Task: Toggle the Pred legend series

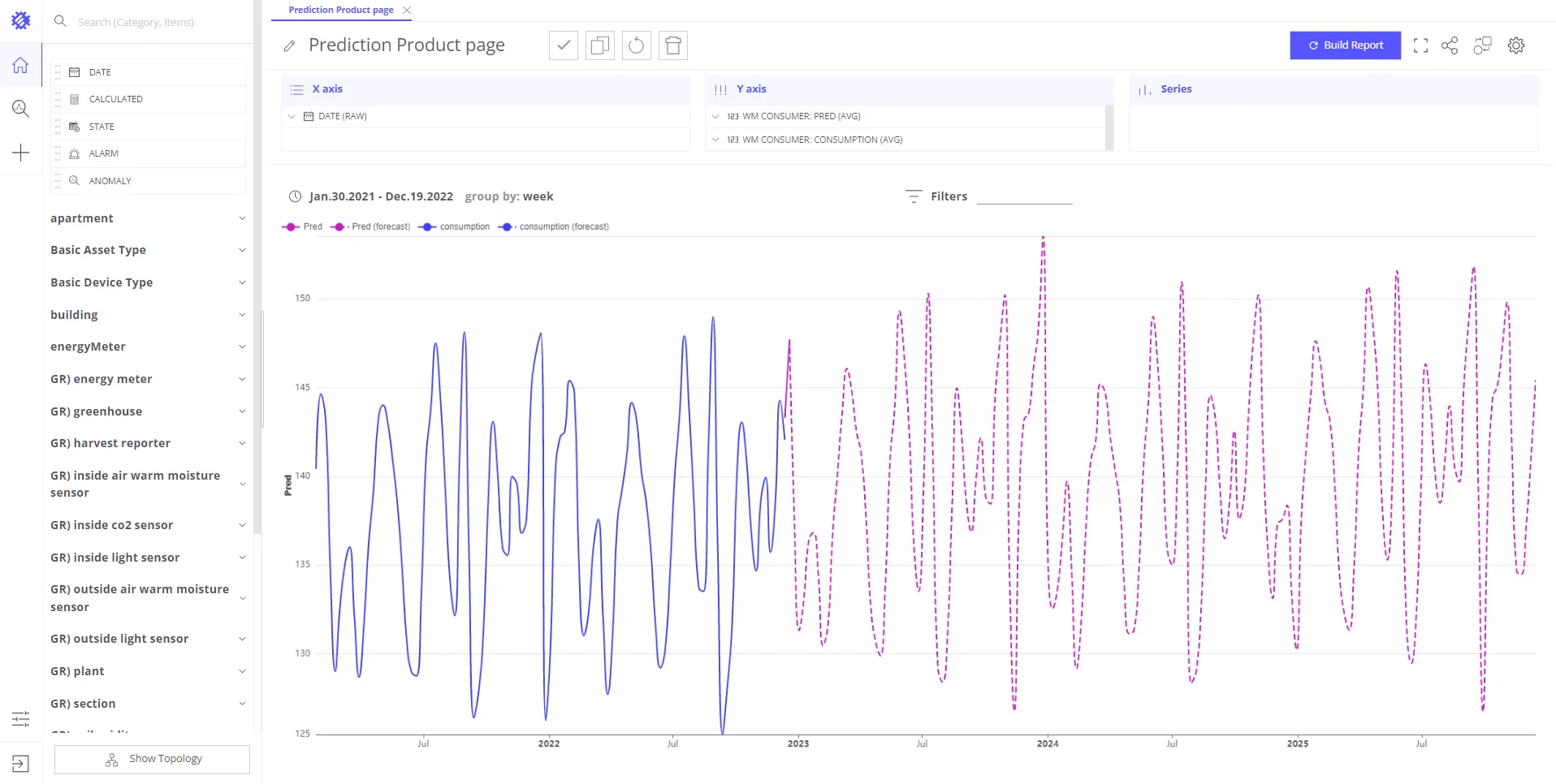Action: tap(302, 227)
